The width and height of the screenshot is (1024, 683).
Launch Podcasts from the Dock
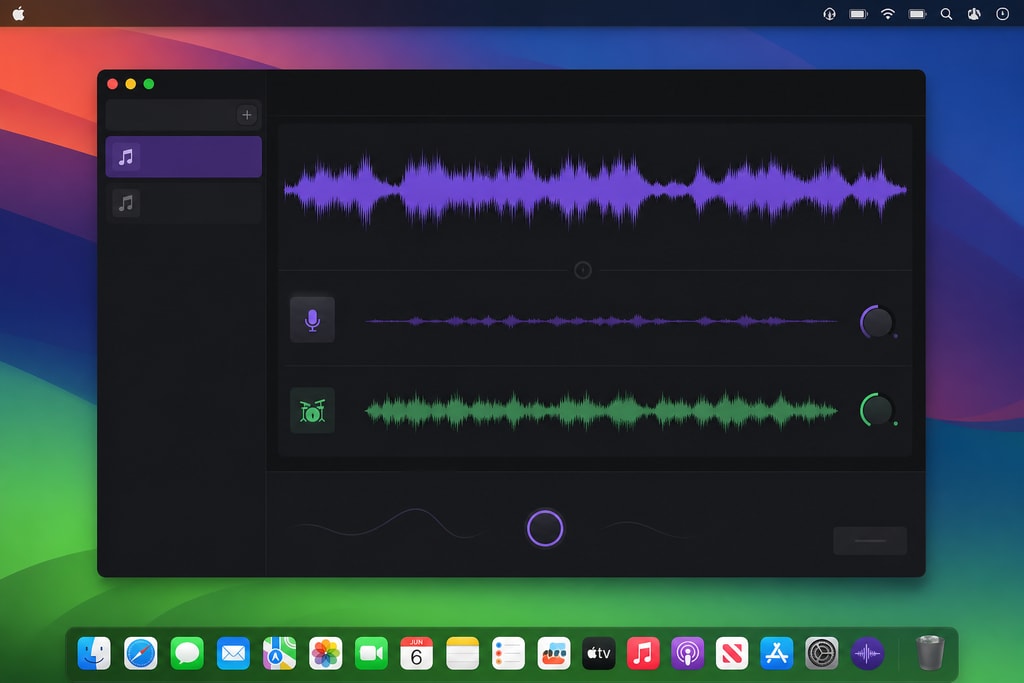[688, 653]
